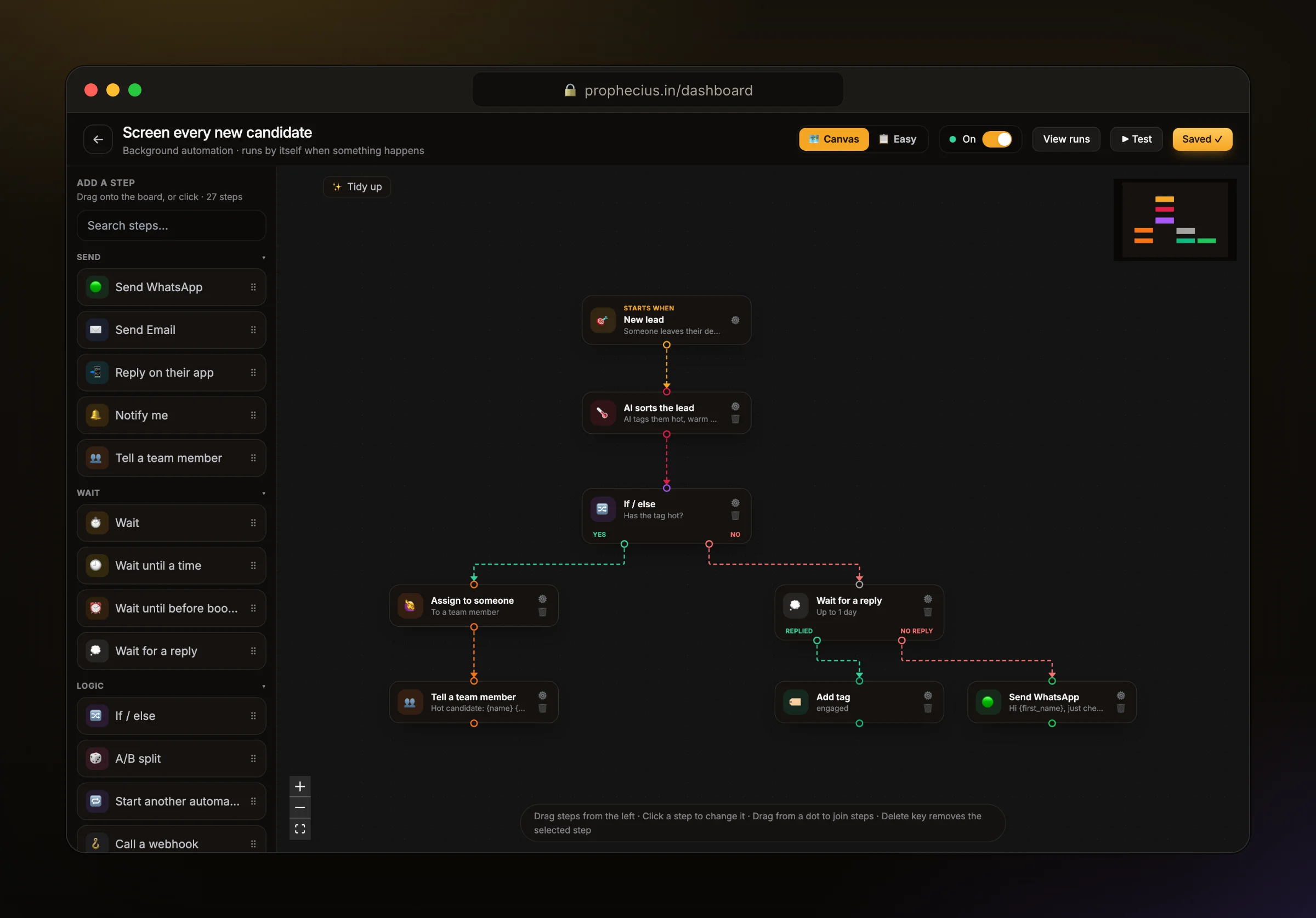Delete the Assign to someone step with trash icon

(542, 612)
